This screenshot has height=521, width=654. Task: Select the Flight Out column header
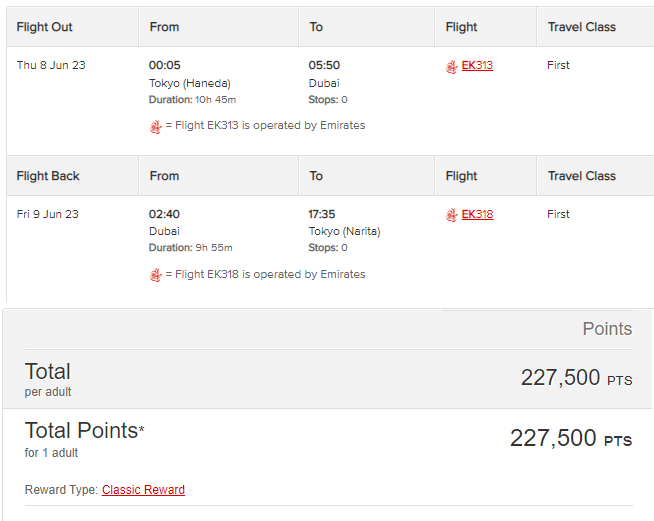pos(44,27)
